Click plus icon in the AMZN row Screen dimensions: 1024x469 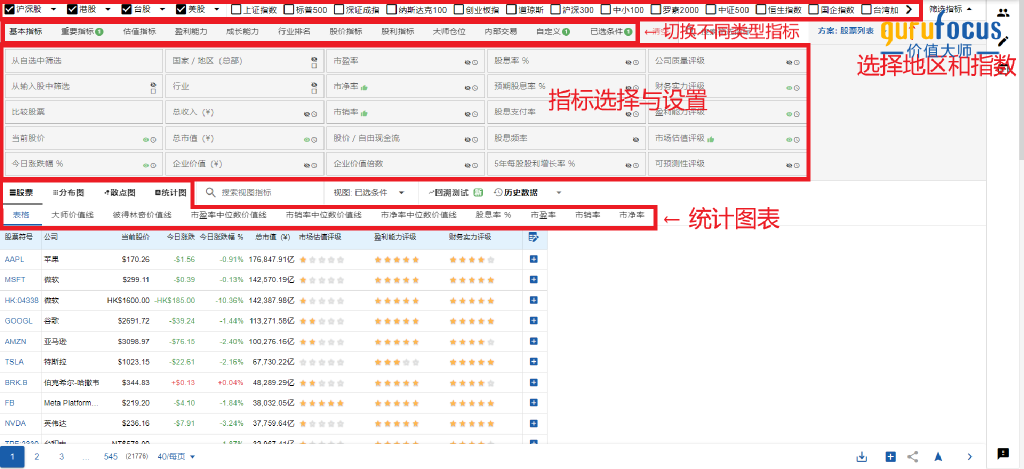coord(534,341)
